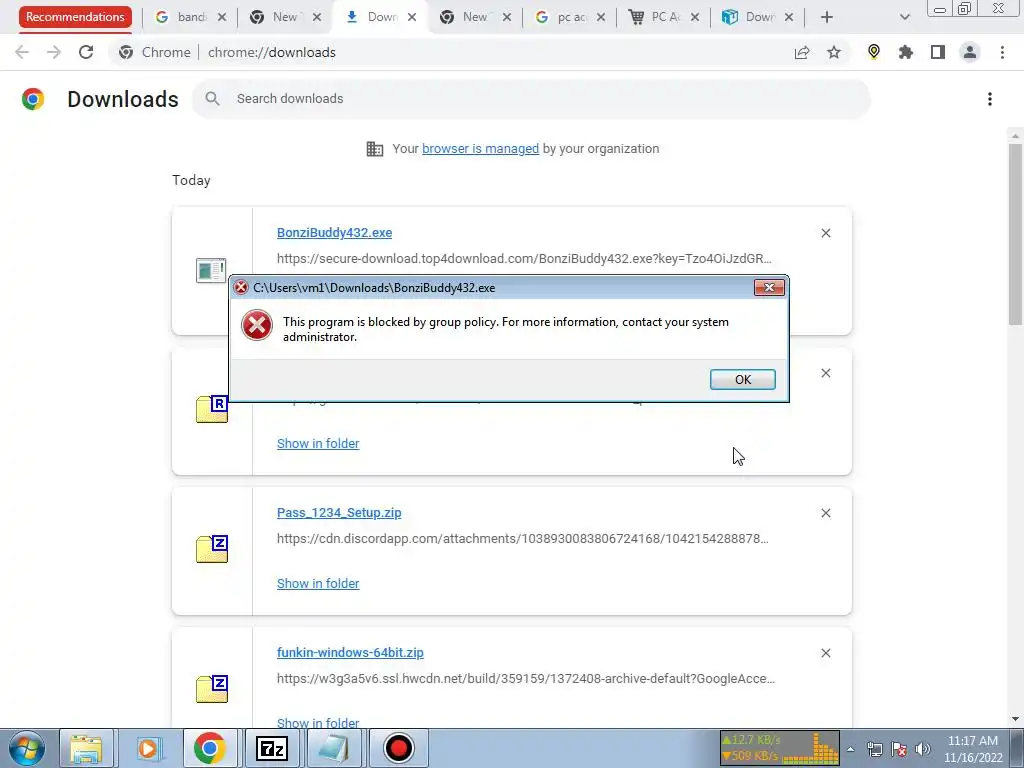Remove Pass_1234_Setup.zip from downloads list
Screen dimensions: 1024x768
[x=825, y=513]
